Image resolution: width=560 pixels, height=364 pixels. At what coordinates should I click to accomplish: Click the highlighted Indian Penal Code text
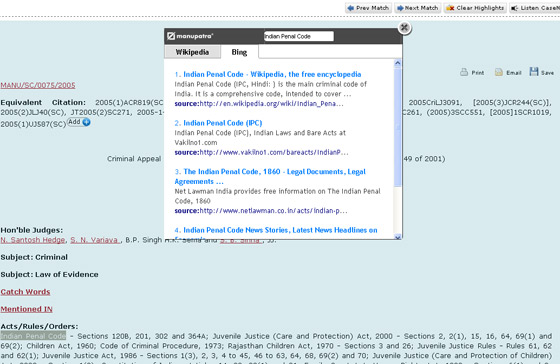coord(33,336)
